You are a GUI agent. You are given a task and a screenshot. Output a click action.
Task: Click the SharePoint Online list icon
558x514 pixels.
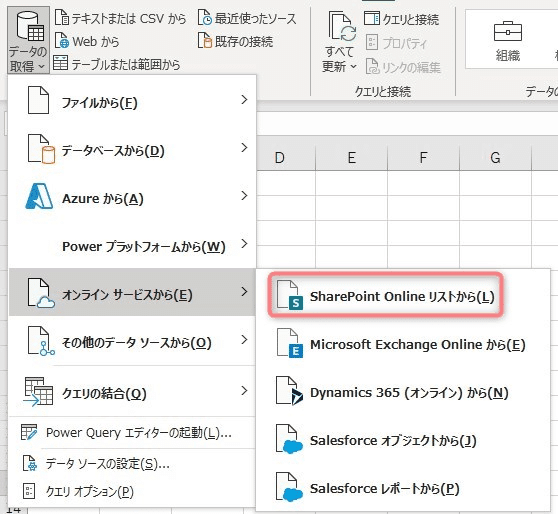click(x=290, y=295)
